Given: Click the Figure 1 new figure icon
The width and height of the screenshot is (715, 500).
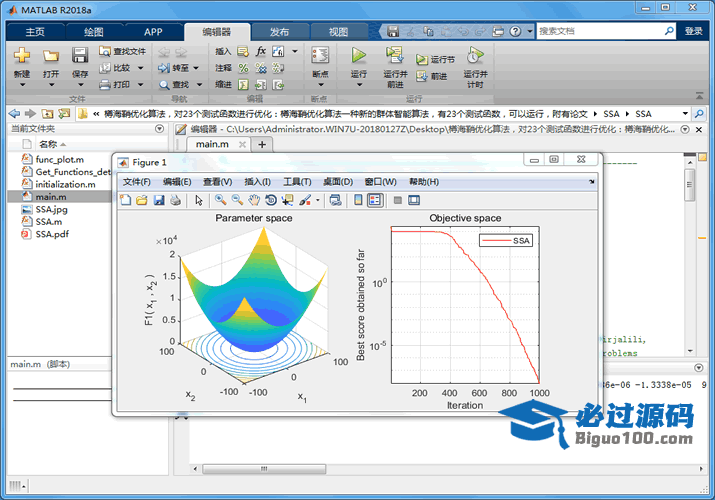Looking at the screenshot, I should coord(125,200).
